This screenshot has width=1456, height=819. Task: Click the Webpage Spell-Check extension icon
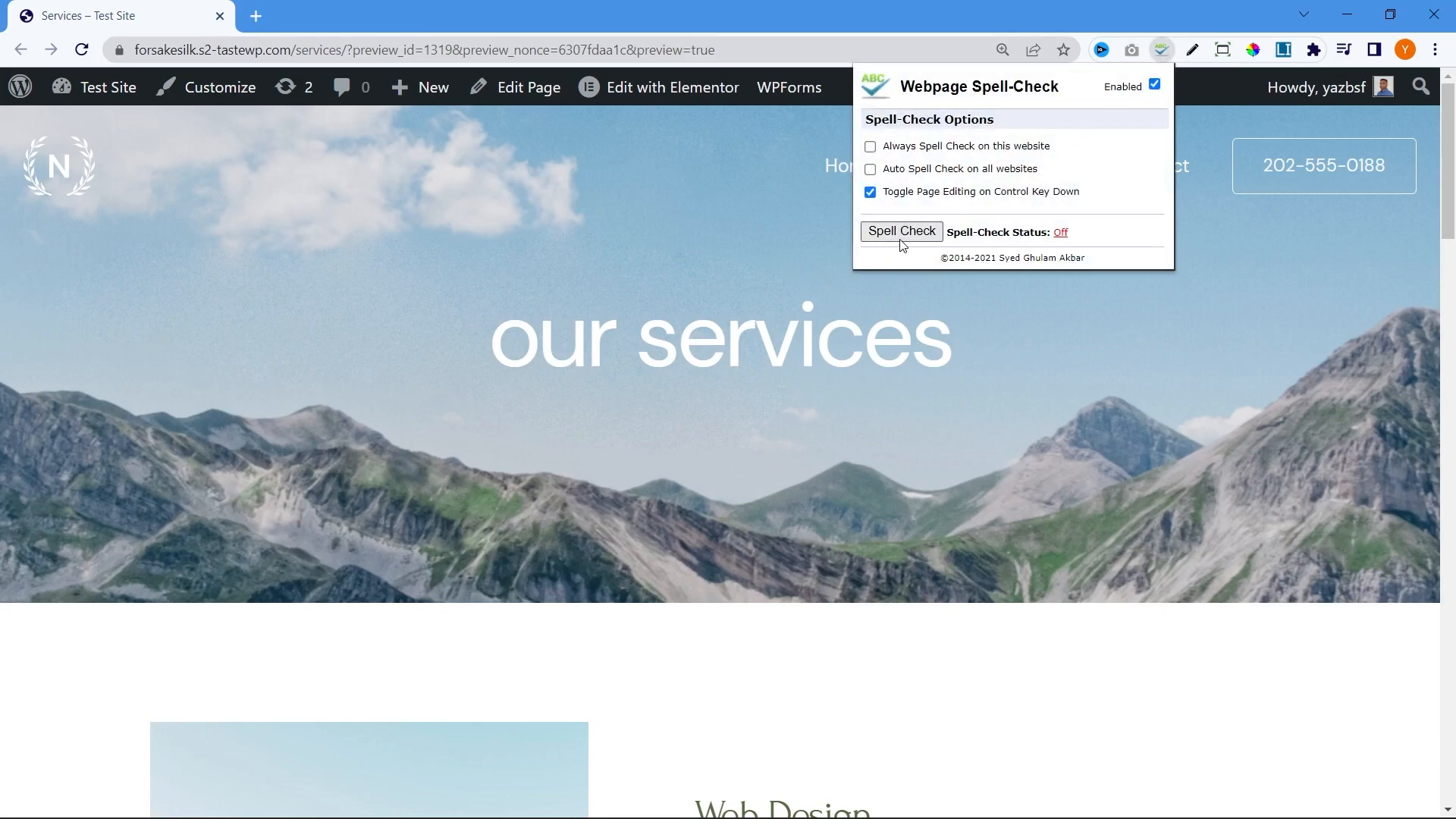[x=1162, y=50]
